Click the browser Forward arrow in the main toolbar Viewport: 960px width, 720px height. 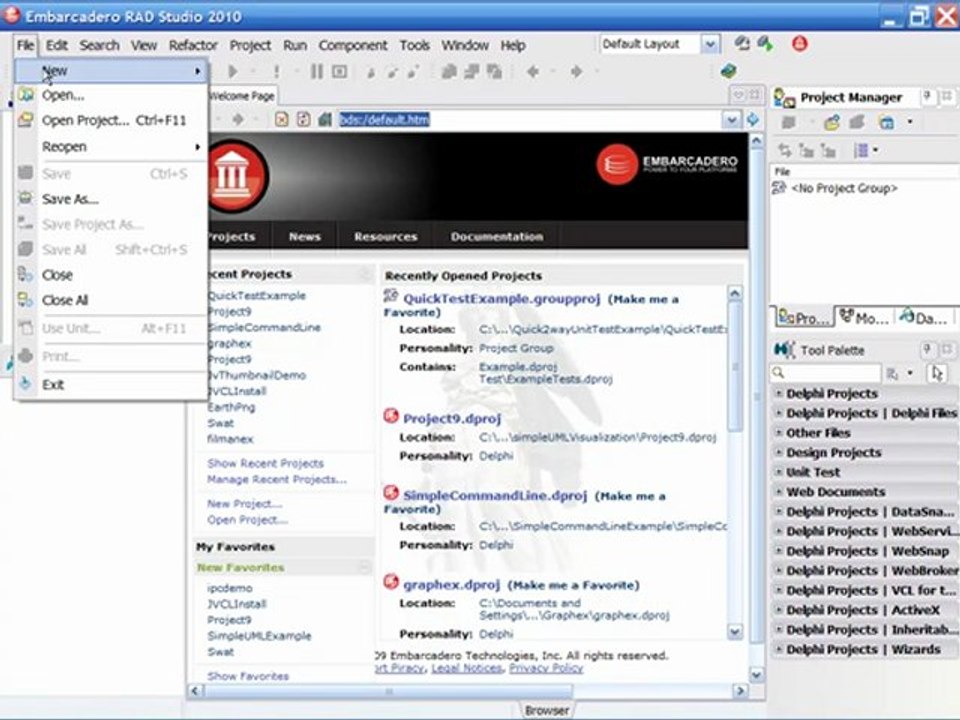(x=576, y=72)
